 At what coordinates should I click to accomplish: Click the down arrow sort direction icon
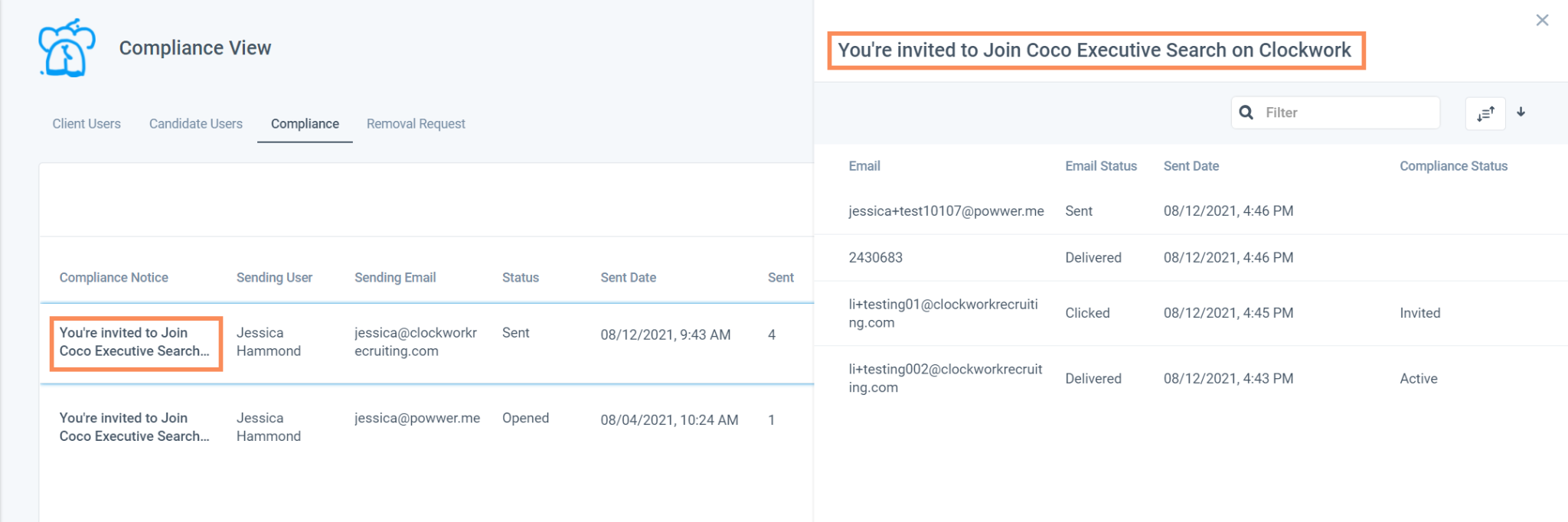pyautogui.click(x=1521, y=113)
